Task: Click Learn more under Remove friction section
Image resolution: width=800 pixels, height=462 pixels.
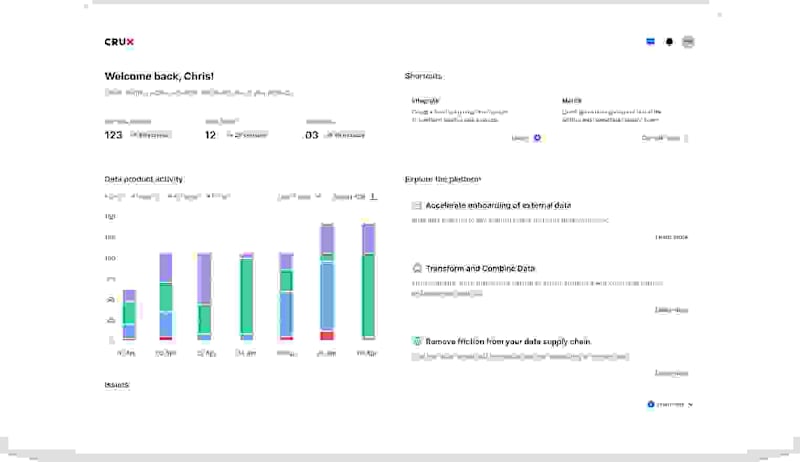Action: [671, 373]
